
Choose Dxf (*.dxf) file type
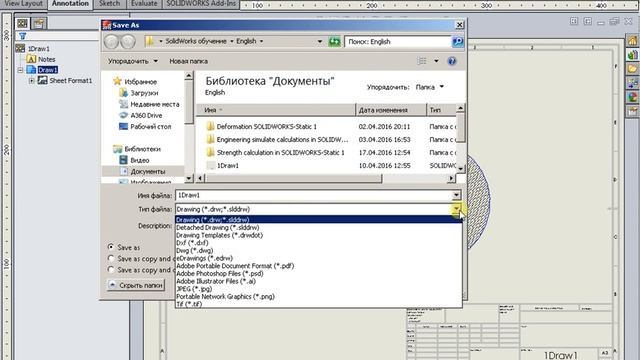coord(318,243)
